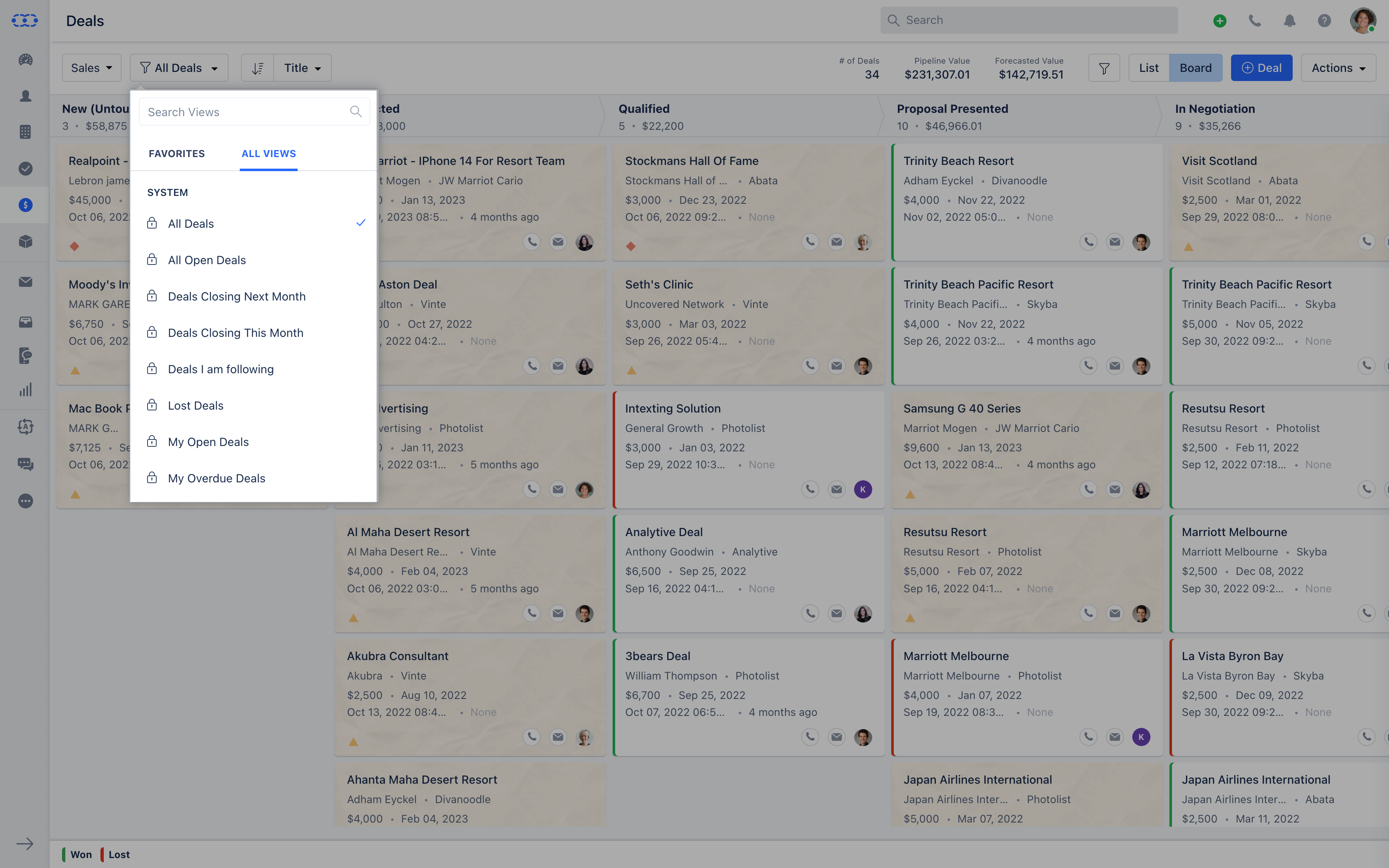Switch to Board view

[x=1196, y=68]
